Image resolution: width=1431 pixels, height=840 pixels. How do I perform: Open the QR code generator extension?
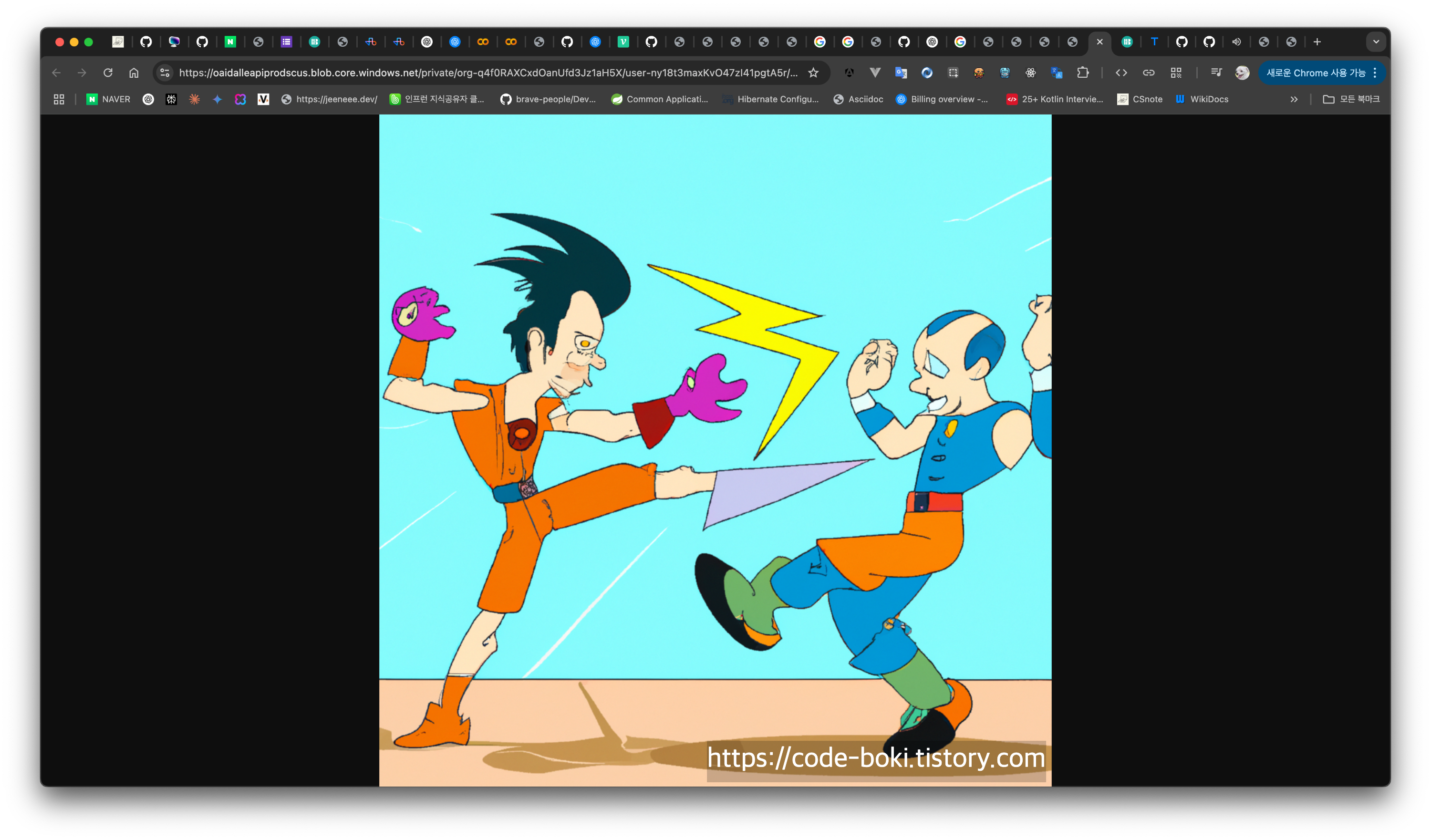pyautogui.click(x=1176, y=73)
